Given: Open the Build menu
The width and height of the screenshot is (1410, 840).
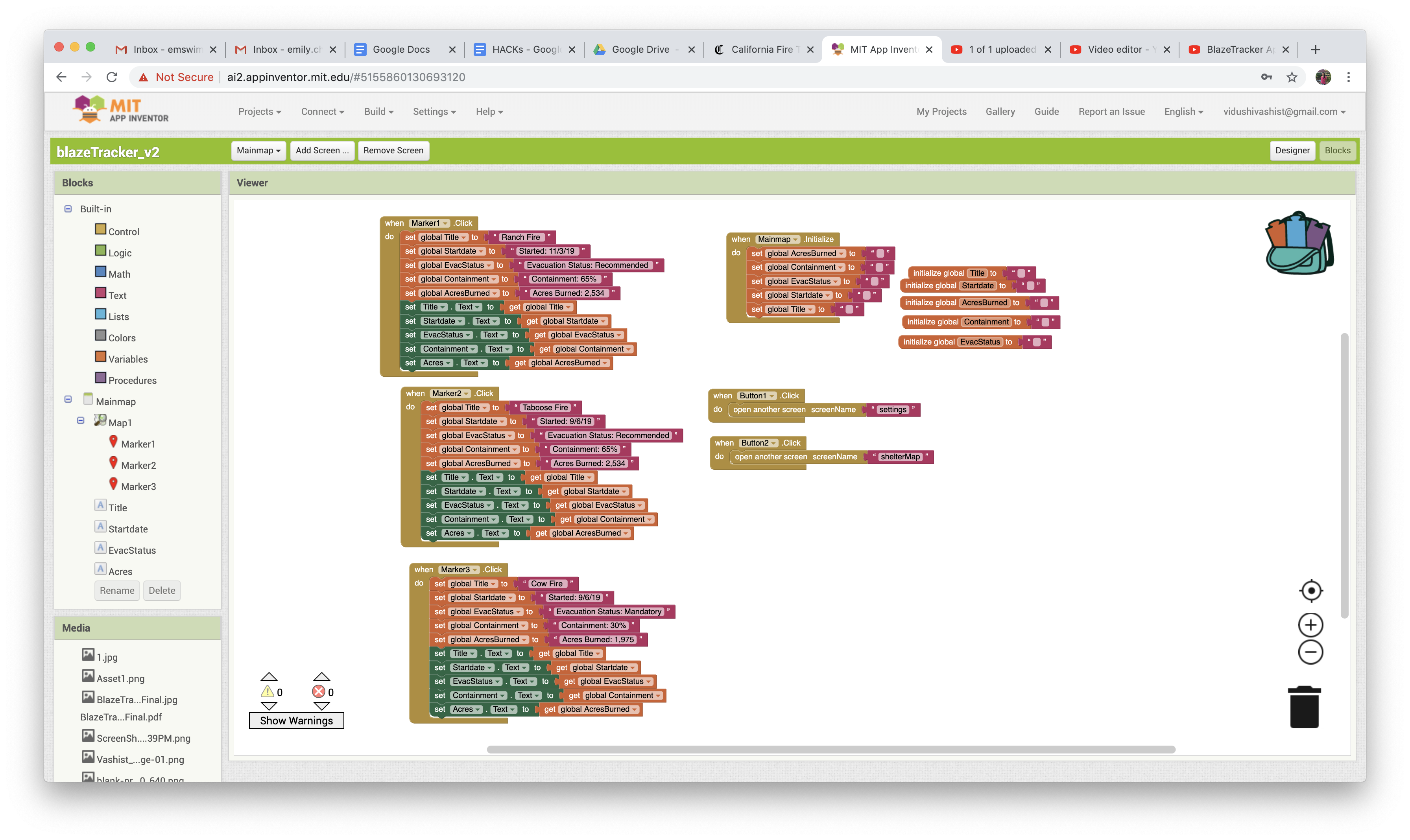Looking at the screenshot, I should click(x=378, y=112).
